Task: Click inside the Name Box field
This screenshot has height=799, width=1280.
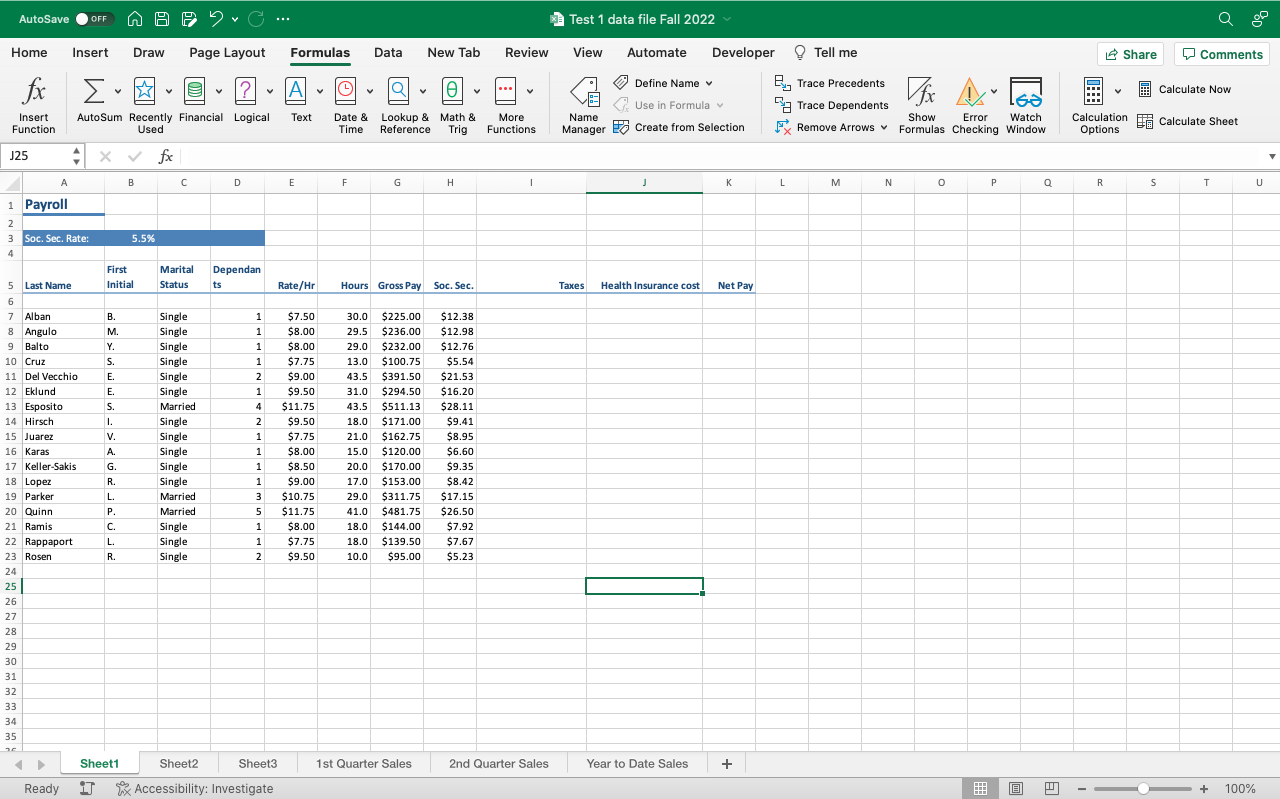Action: 35,156
